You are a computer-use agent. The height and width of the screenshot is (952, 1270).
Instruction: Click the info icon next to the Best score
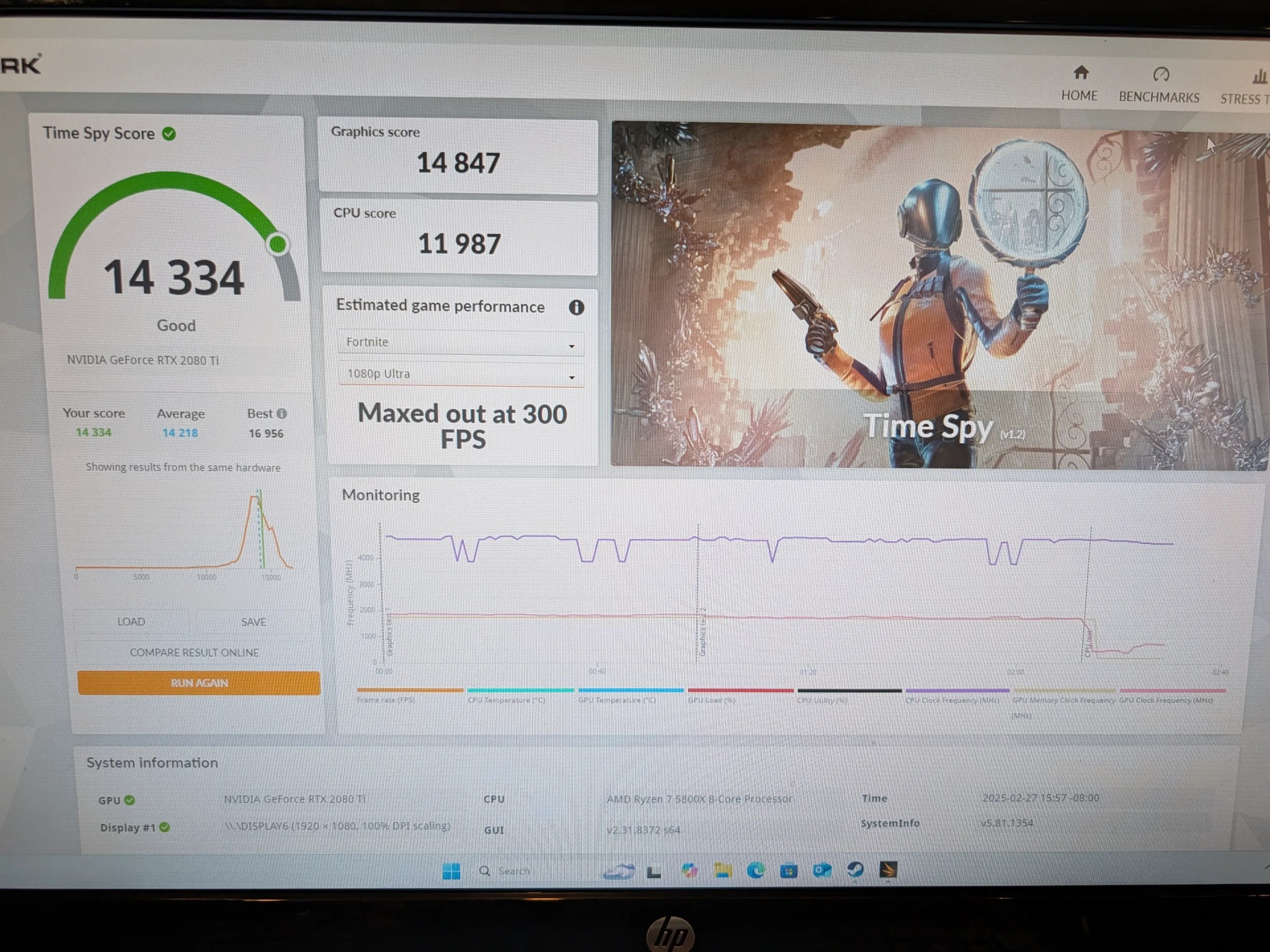282,413
